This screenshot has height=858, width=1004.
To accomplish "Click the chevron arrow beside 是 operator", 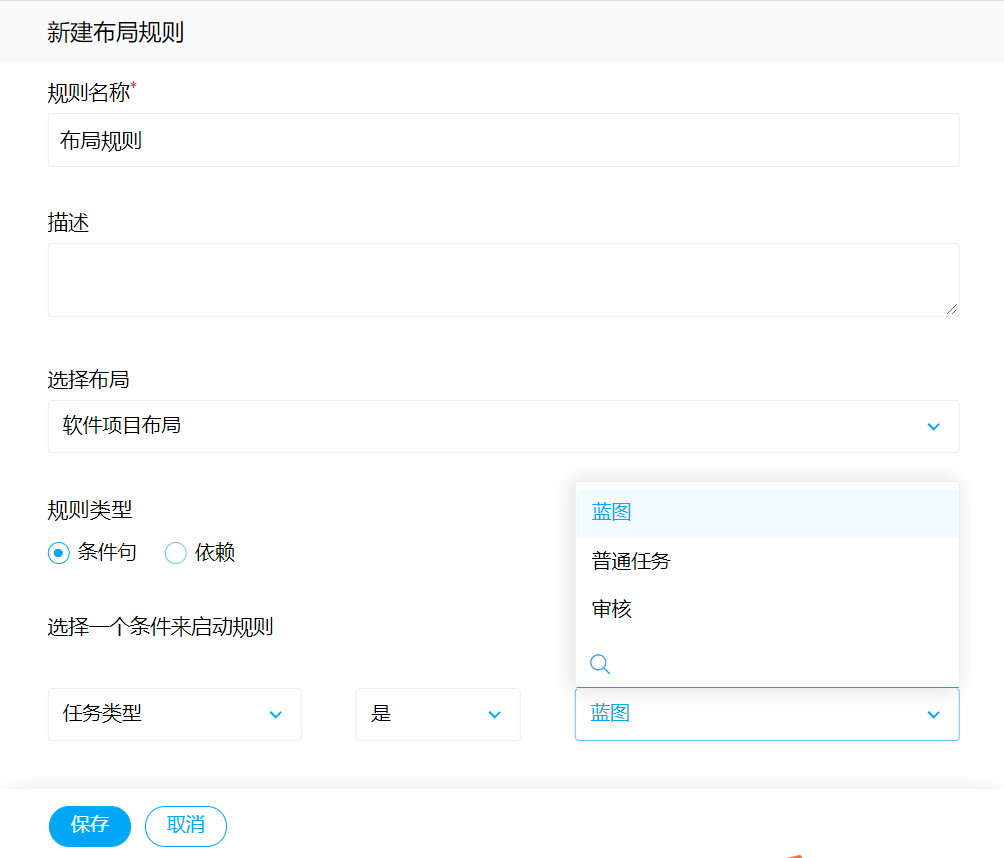I will tap(494, 714).
